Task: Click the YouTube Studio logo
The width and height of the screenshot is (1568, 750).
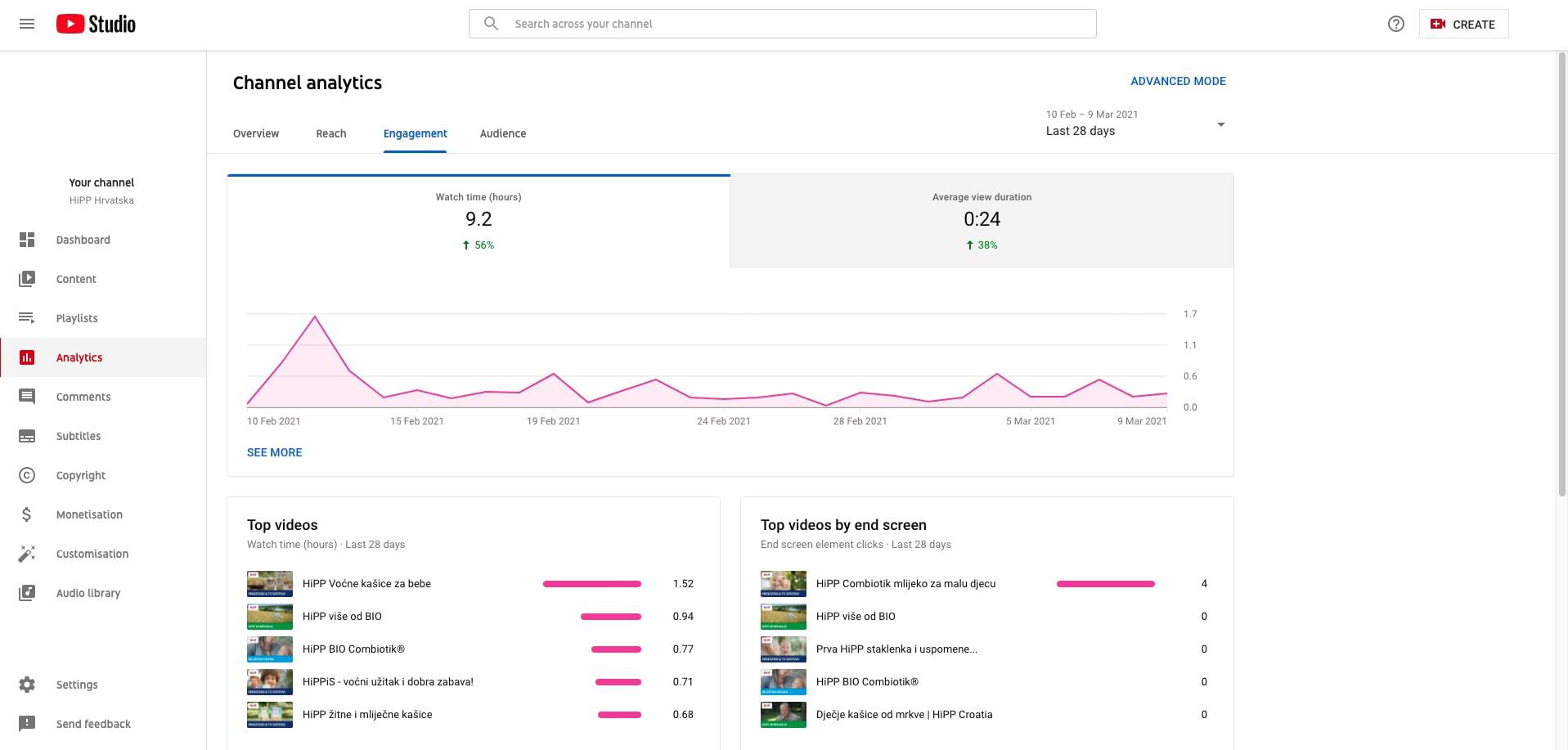Action: tap(96, 24)
